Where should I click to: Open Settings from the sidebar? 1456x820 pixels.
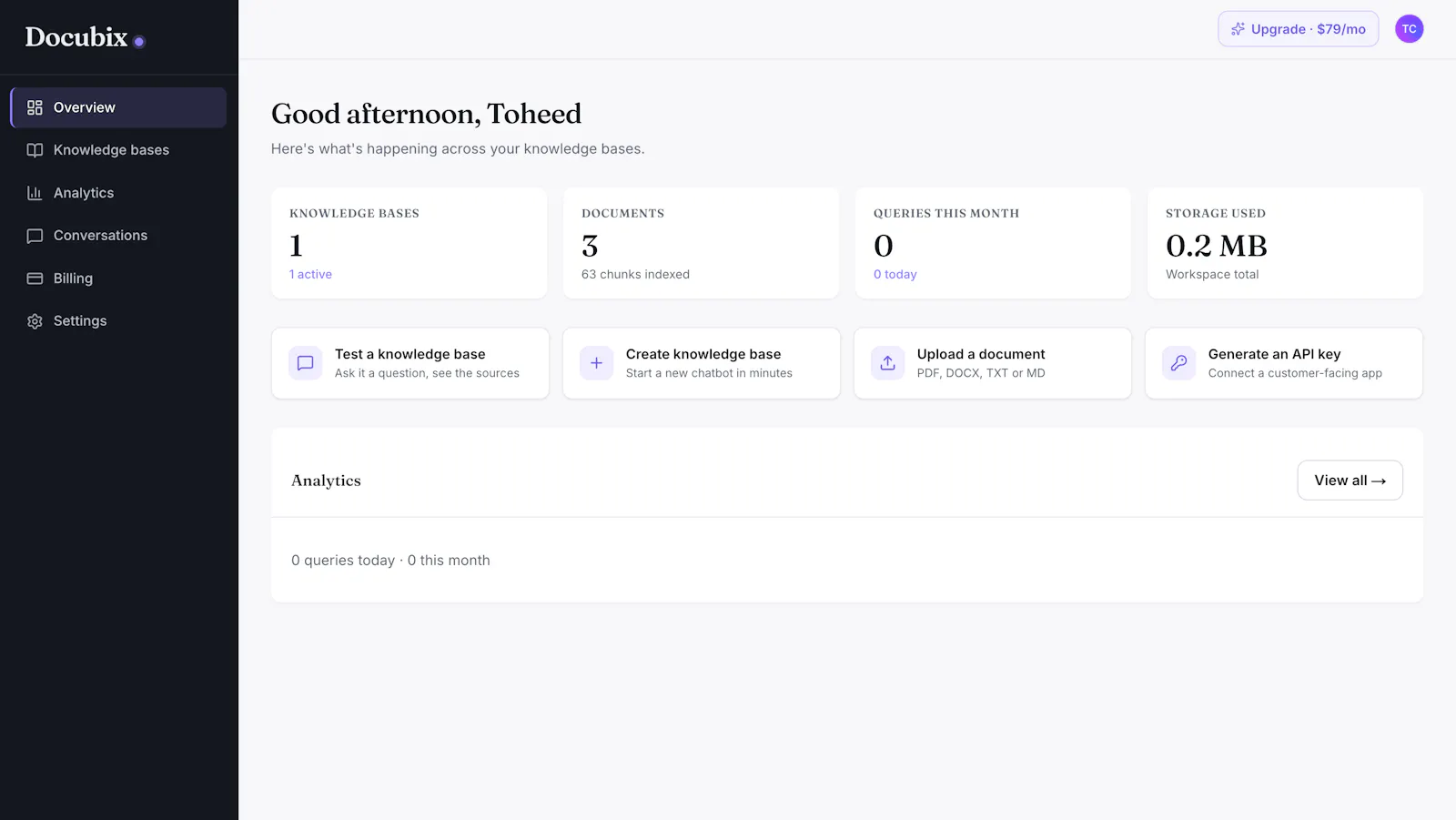point(118,321)
